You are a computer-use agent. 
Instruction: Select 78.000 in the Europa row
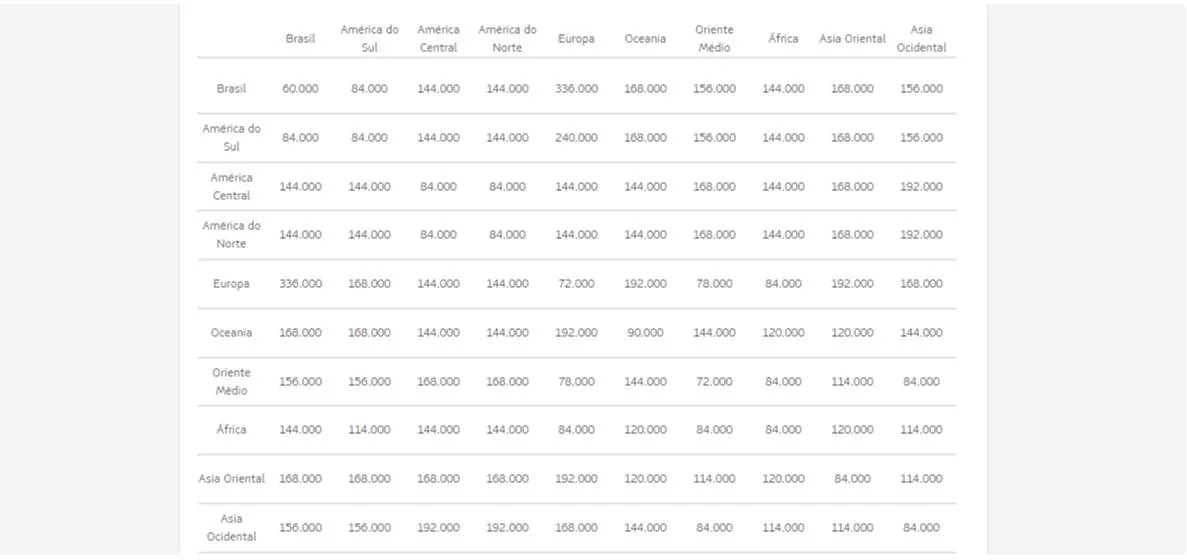(714, 284)
